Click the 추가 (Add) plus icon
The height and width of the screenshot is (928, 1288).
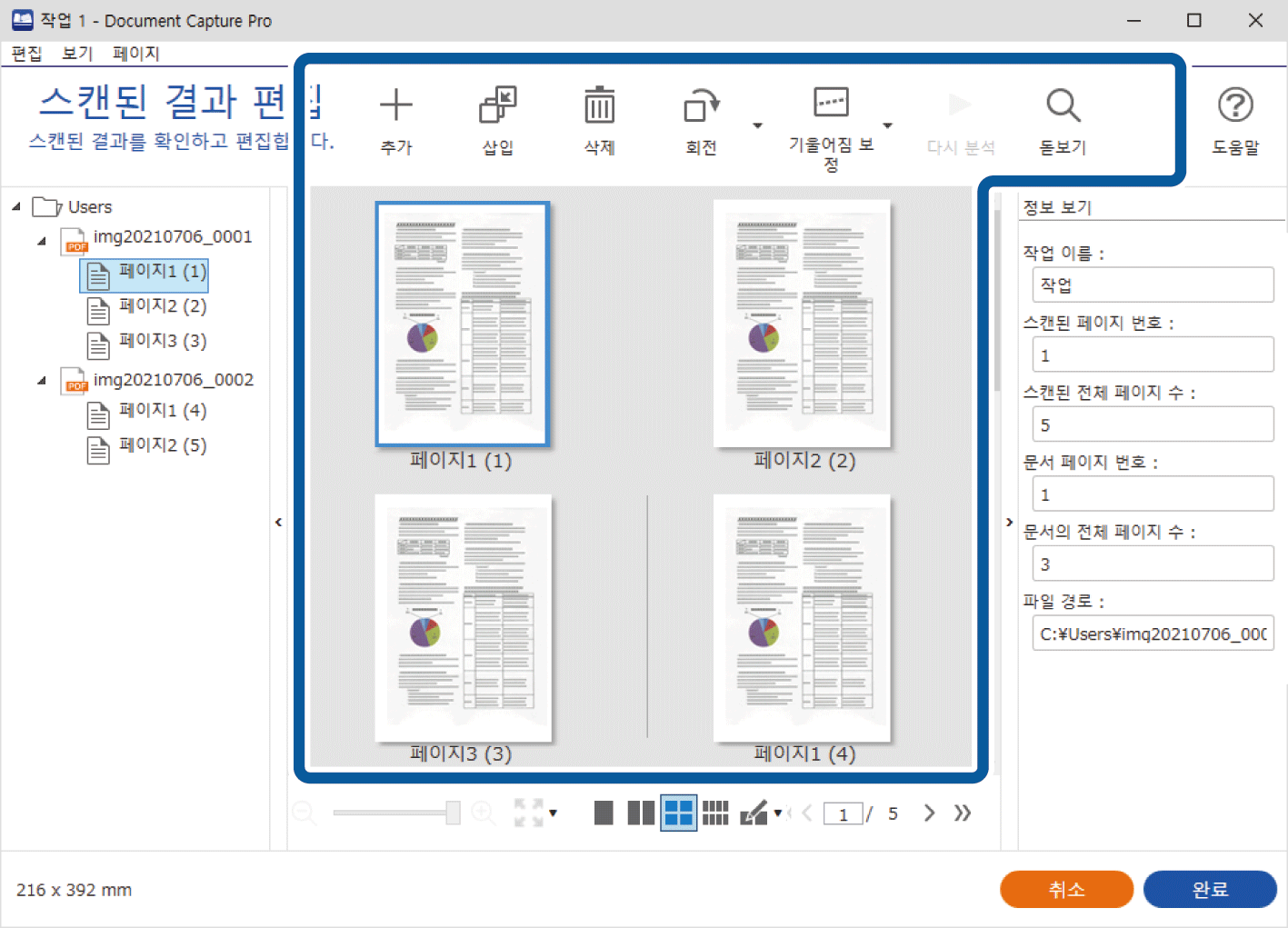pyautogui.click(x=395, y=106)
